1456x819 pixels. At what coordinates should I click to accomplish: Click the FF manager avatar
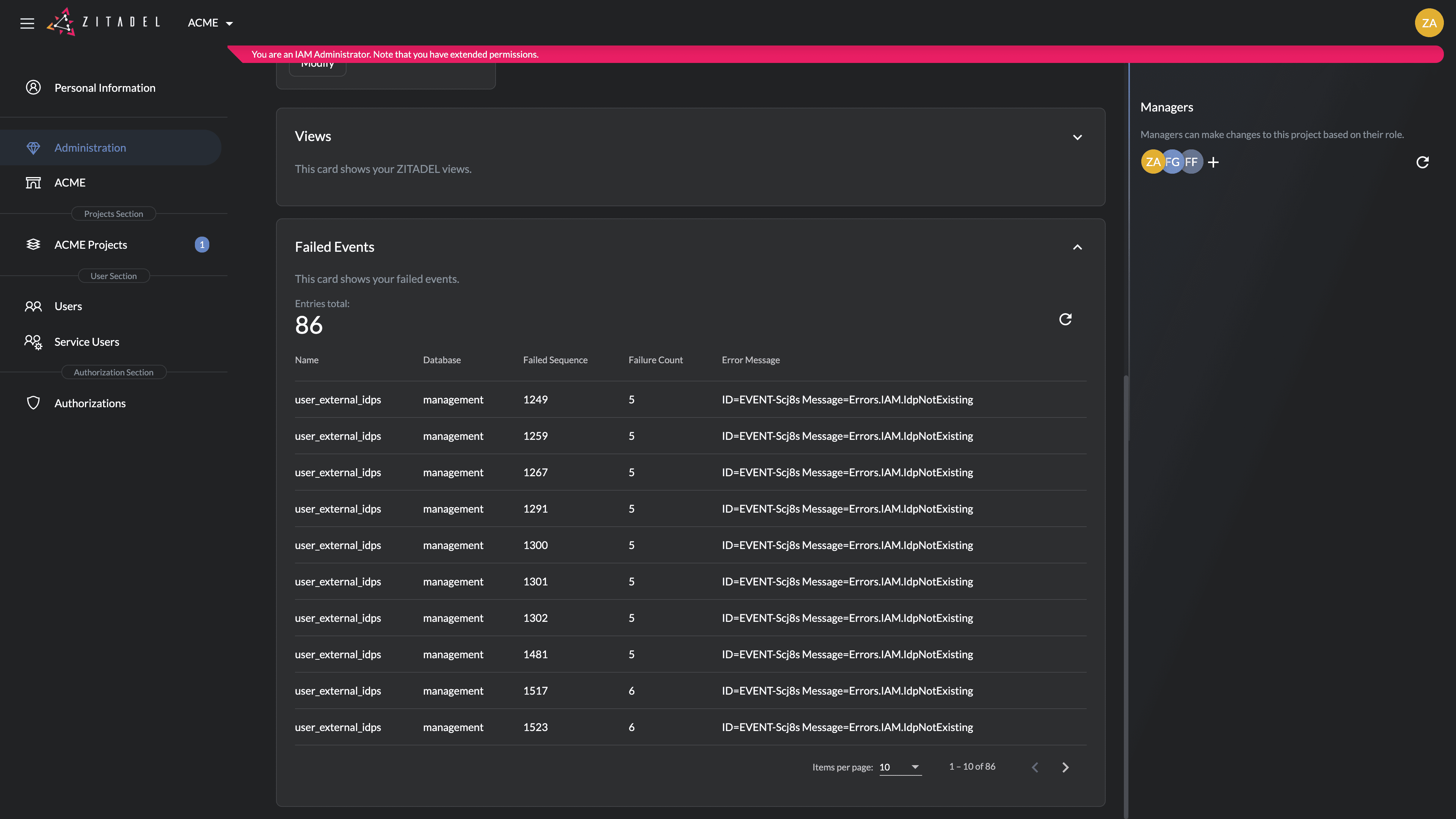[x=1192, y=162]
